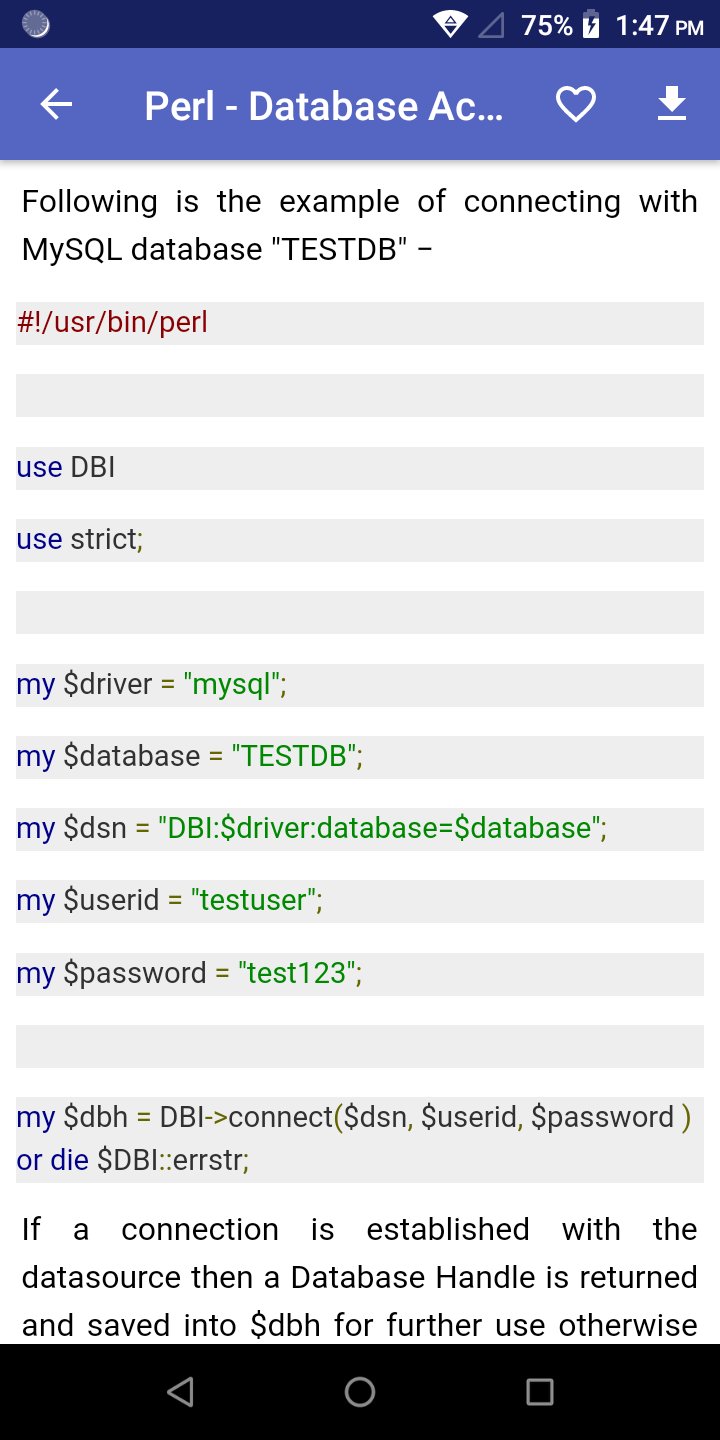Tap the battery status icon
The image size is (720, 1440).
[x=592, y=24]
